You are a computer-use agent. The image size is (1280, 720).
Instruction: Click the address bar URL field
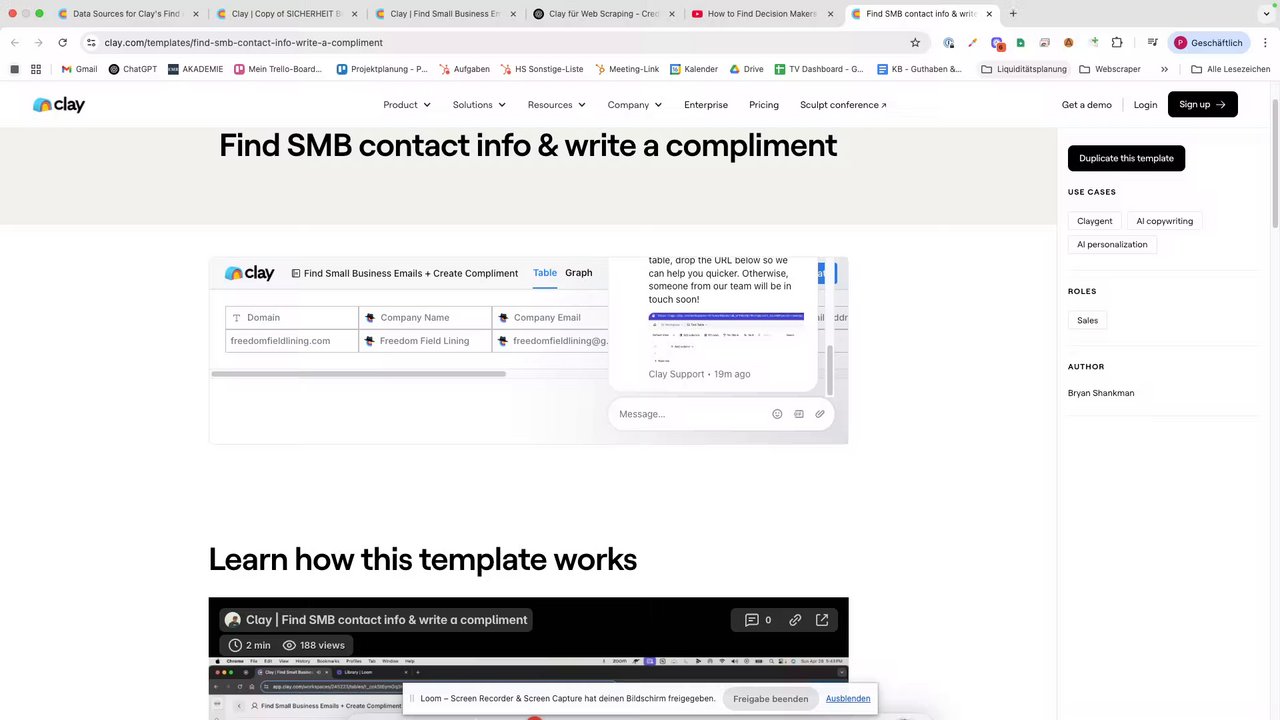pyautogui.click(x=500, y=43)
